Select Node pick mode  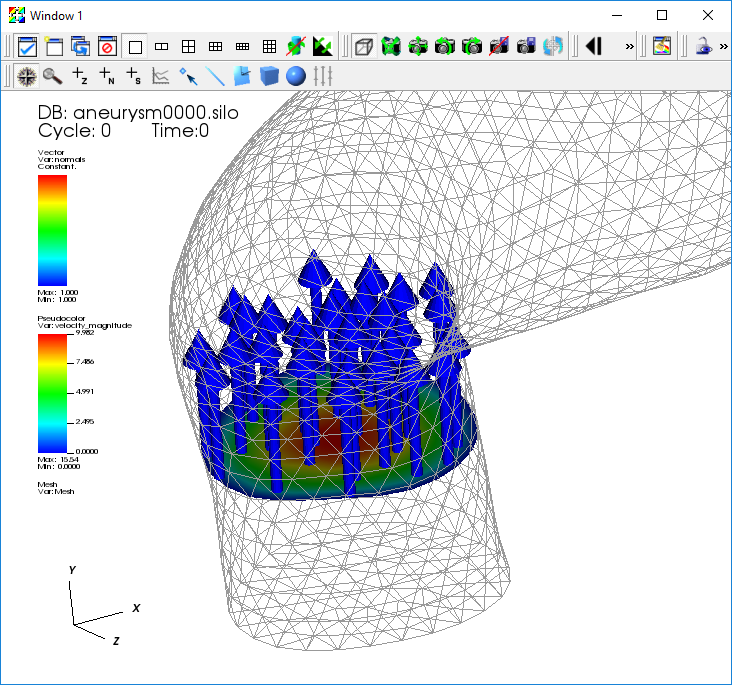click(x=107, y=76)
